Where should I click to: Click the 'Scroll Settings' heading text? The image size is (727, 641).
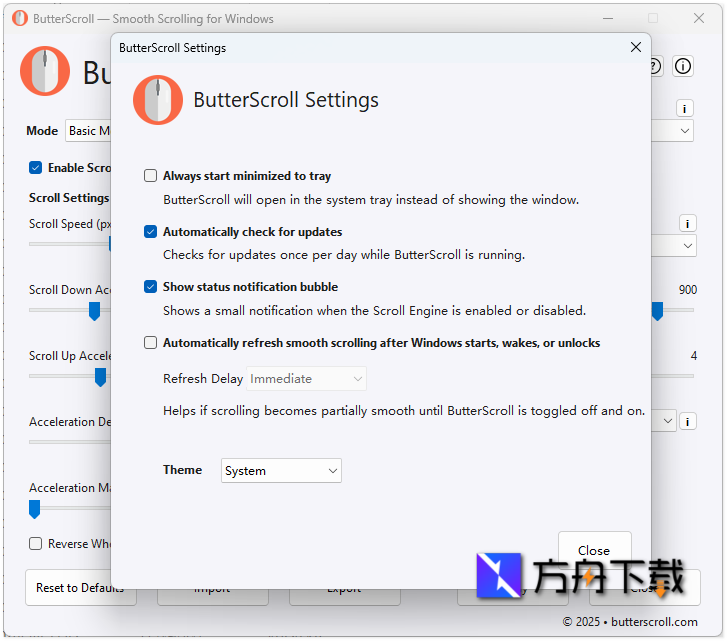[x=69, y=198]
